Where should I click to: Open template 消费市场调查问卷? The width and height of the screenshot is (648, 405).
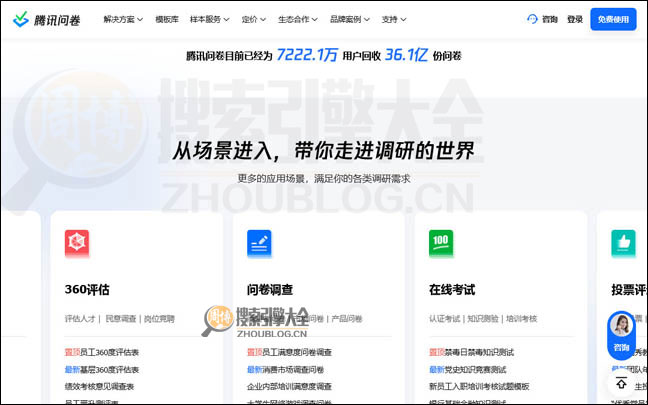(293, 369)
